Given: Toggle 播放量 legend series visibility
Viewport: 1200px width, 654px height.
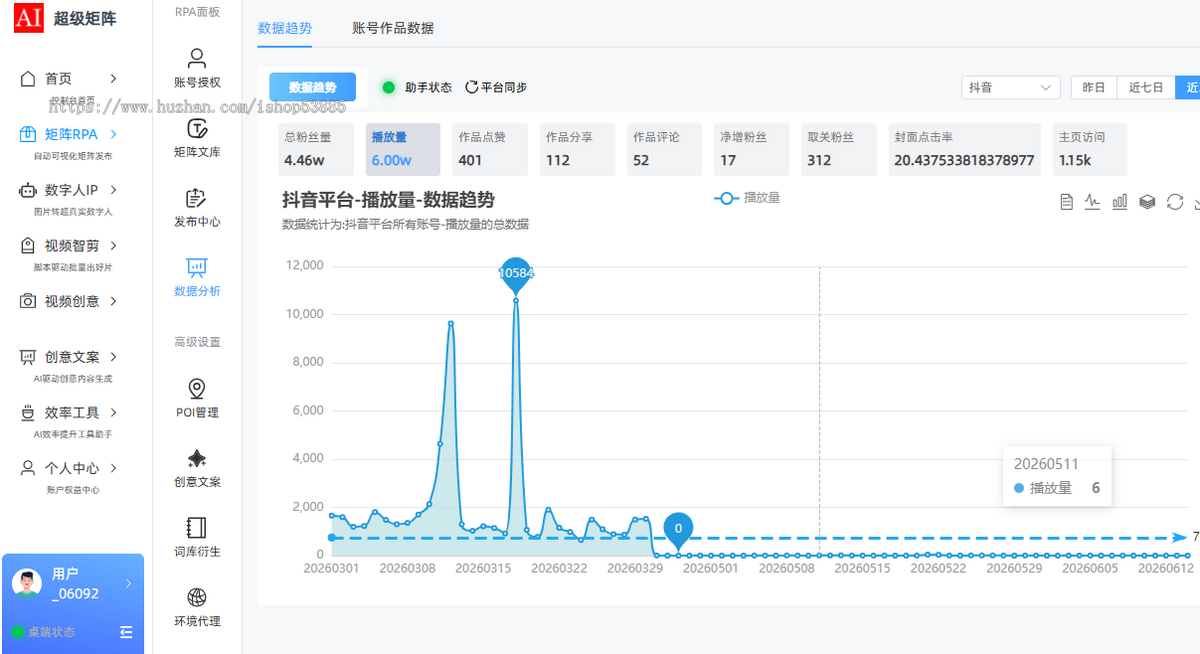Looking at the screenshot, I should (x=747, y=198).
